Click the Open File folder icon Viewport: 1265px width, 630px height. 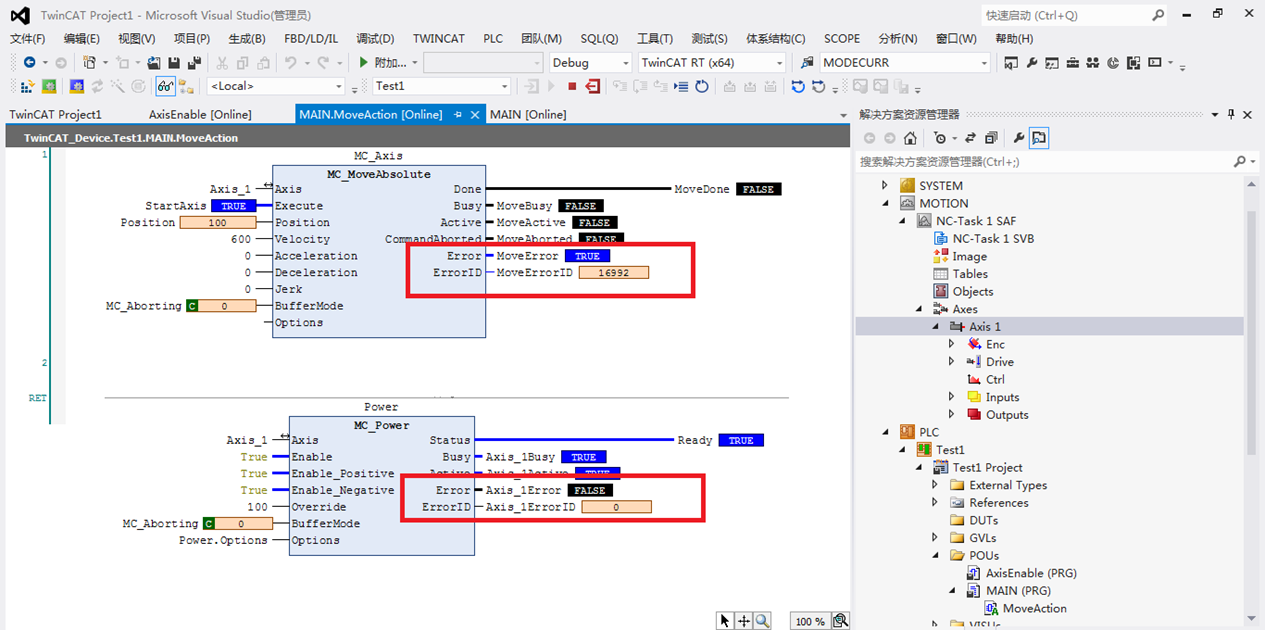pos(153,62)
